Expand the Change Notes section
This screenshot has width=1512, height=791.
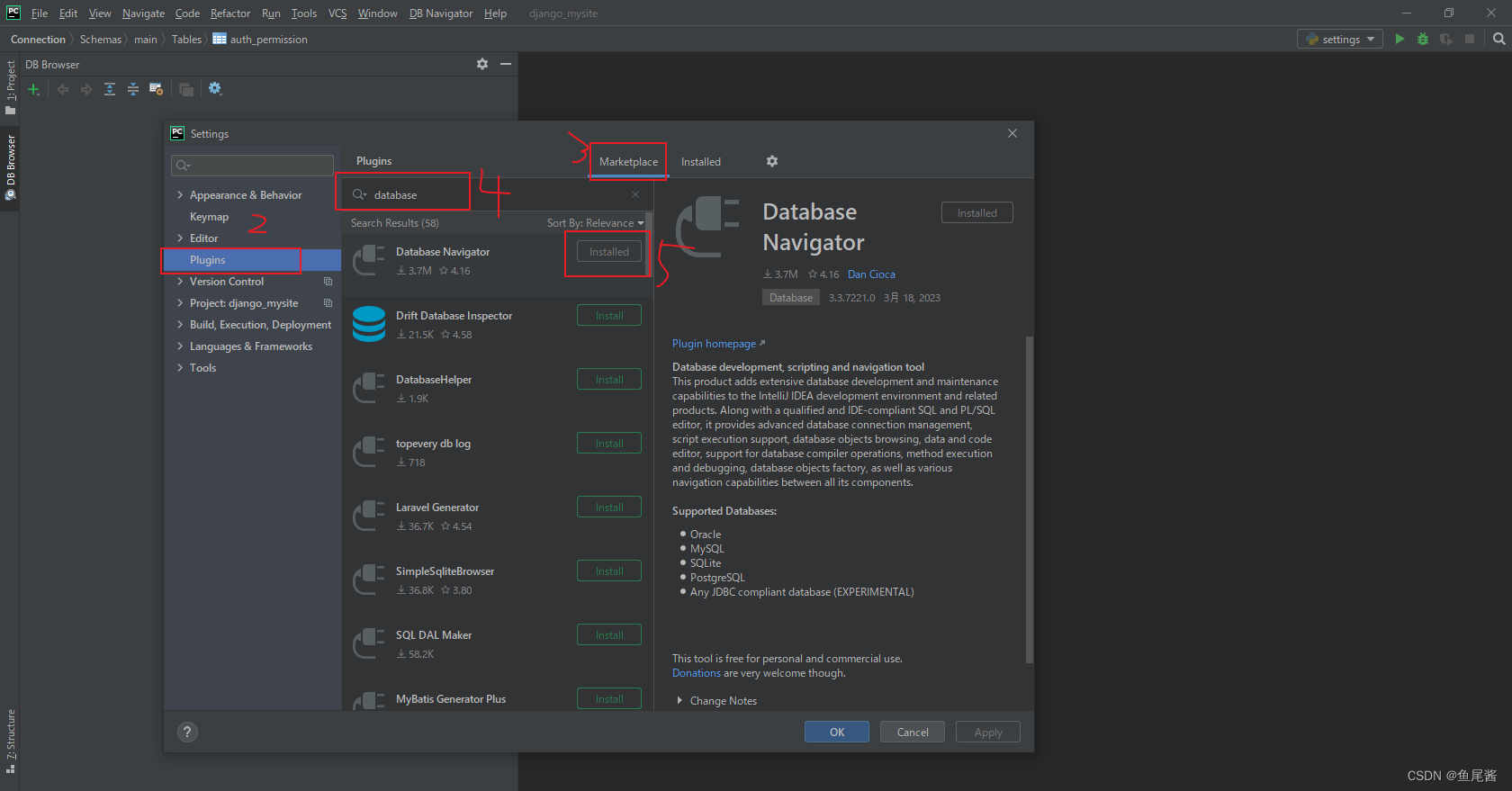pyautogui.click(x=679, y=701)
